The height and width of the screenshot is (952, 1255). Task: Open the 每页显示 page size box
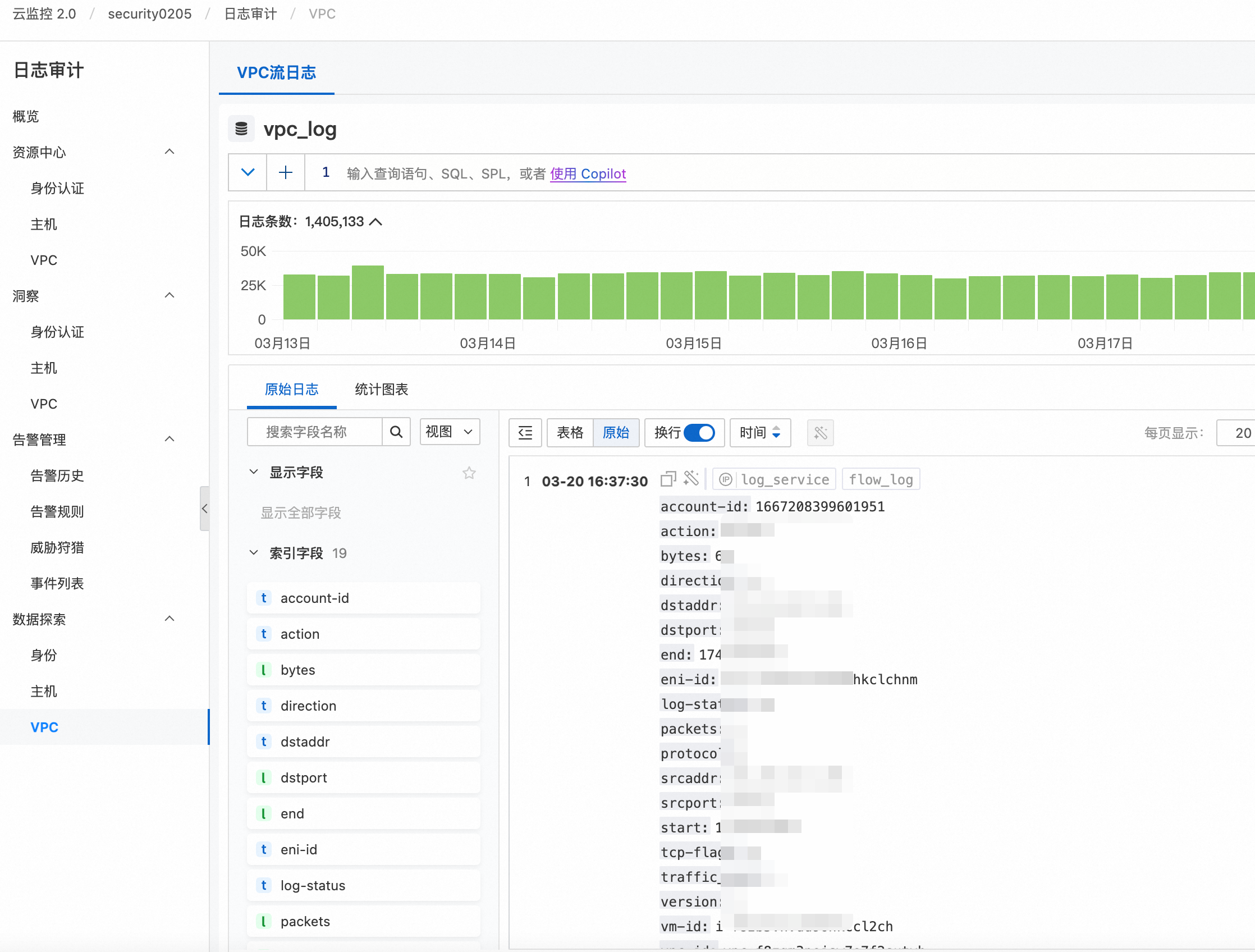pos(1236,433)
